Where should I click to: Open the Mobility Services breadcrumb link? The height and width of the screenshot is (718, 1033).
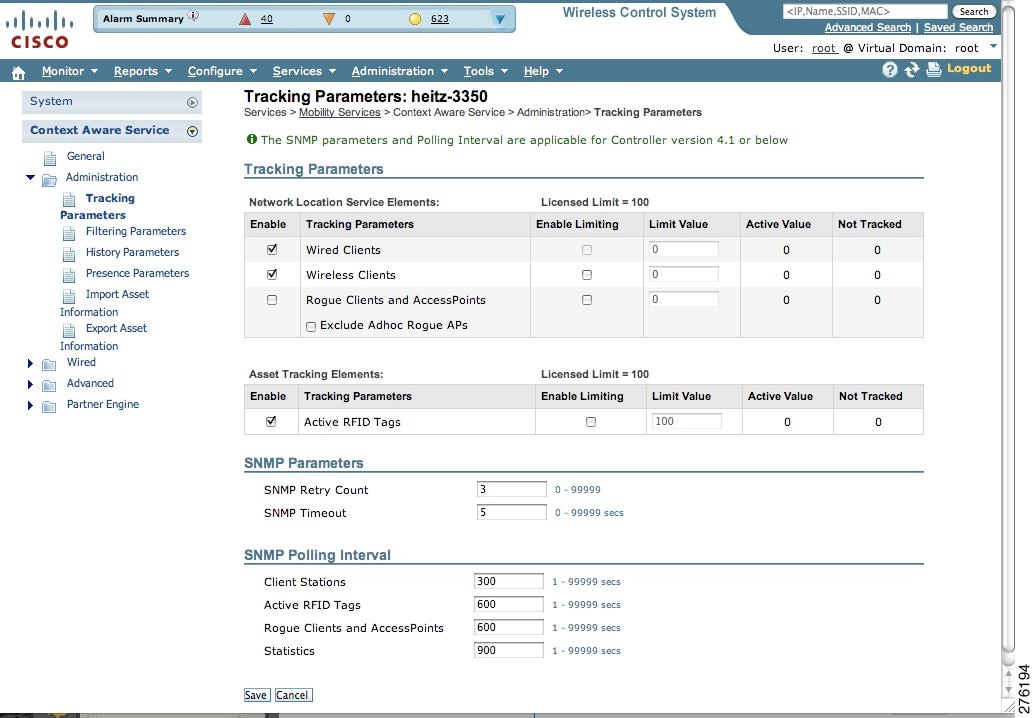339,113
